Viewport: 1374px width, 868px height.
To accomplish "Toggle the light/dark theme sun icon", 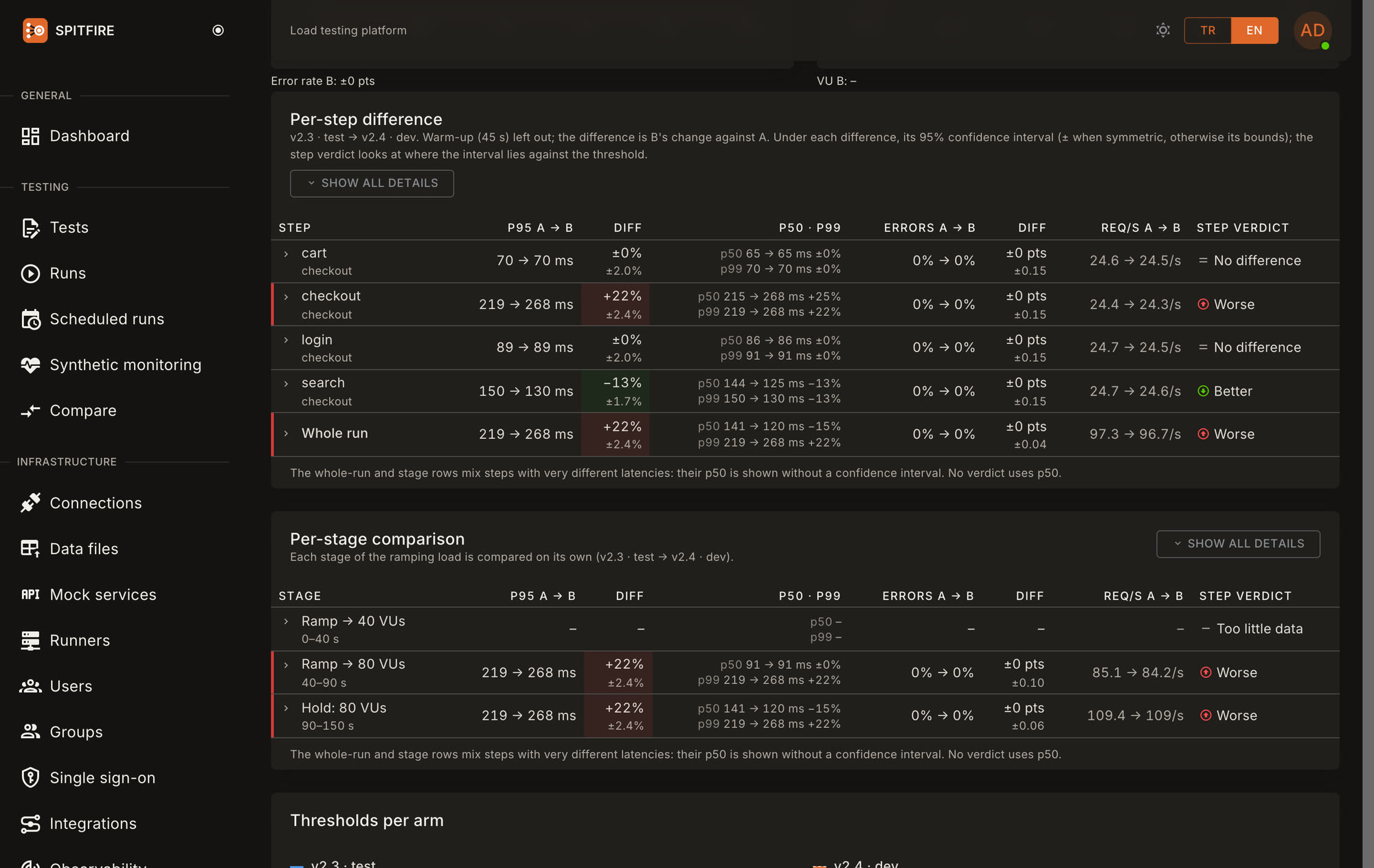I will coord(1162,30).
